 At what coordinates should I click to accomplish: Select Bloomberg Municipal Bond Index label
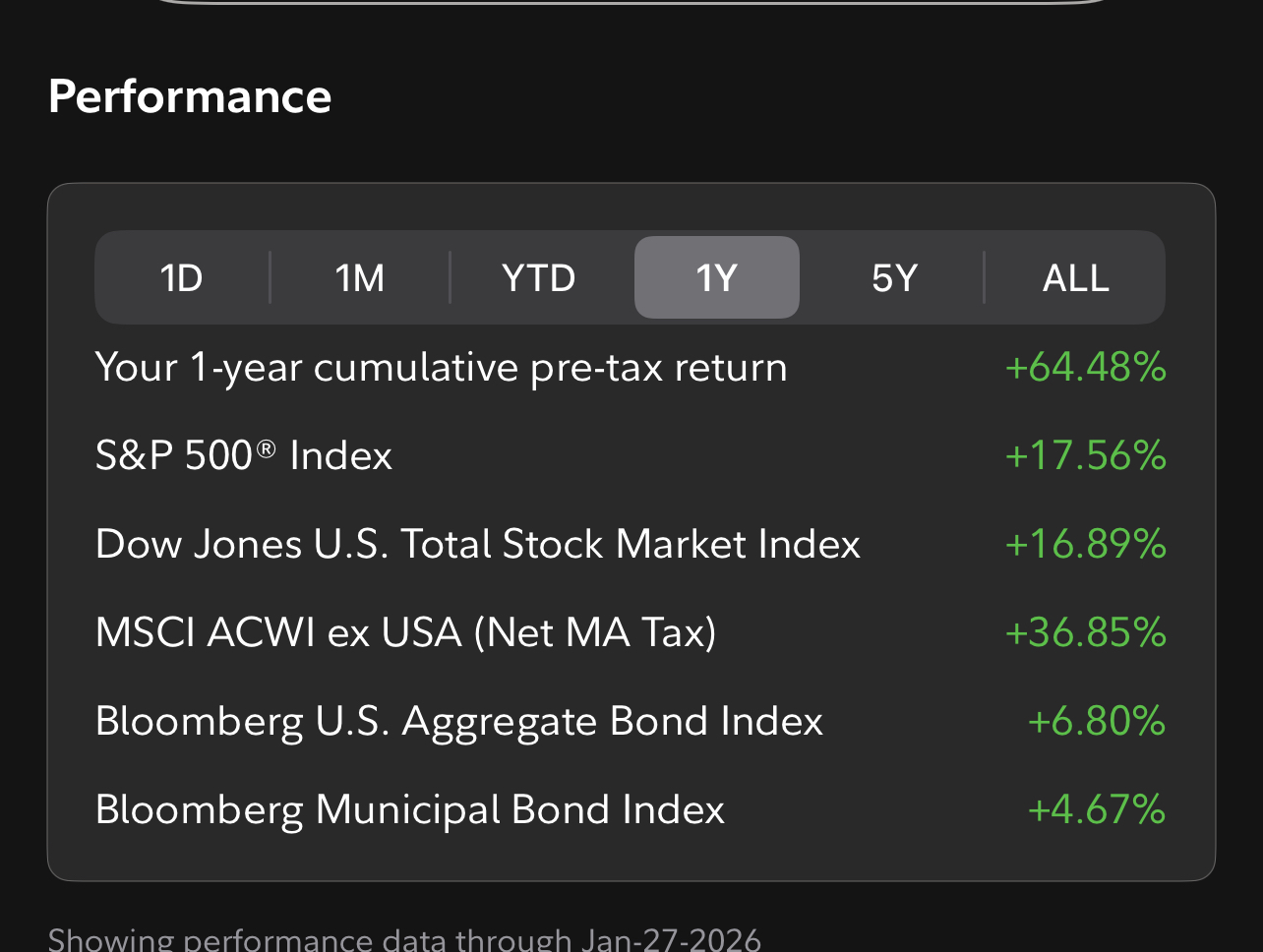pyautogui.click(x=410, y=810)
